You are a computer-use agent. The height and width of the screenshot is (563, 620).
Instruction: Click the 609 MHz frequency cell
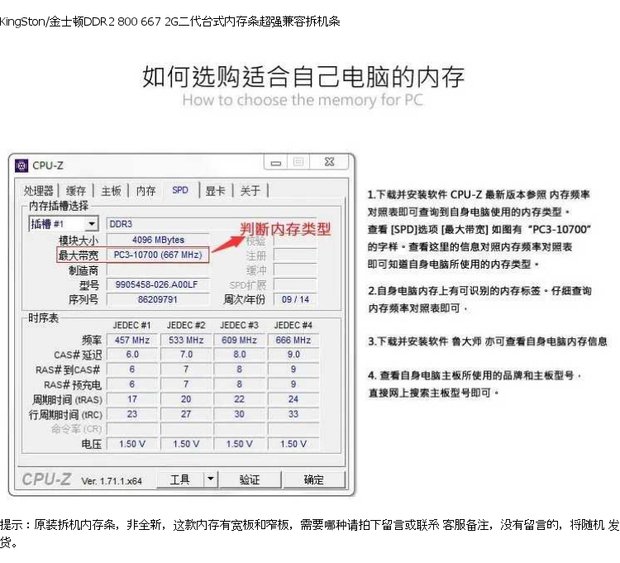239,340
